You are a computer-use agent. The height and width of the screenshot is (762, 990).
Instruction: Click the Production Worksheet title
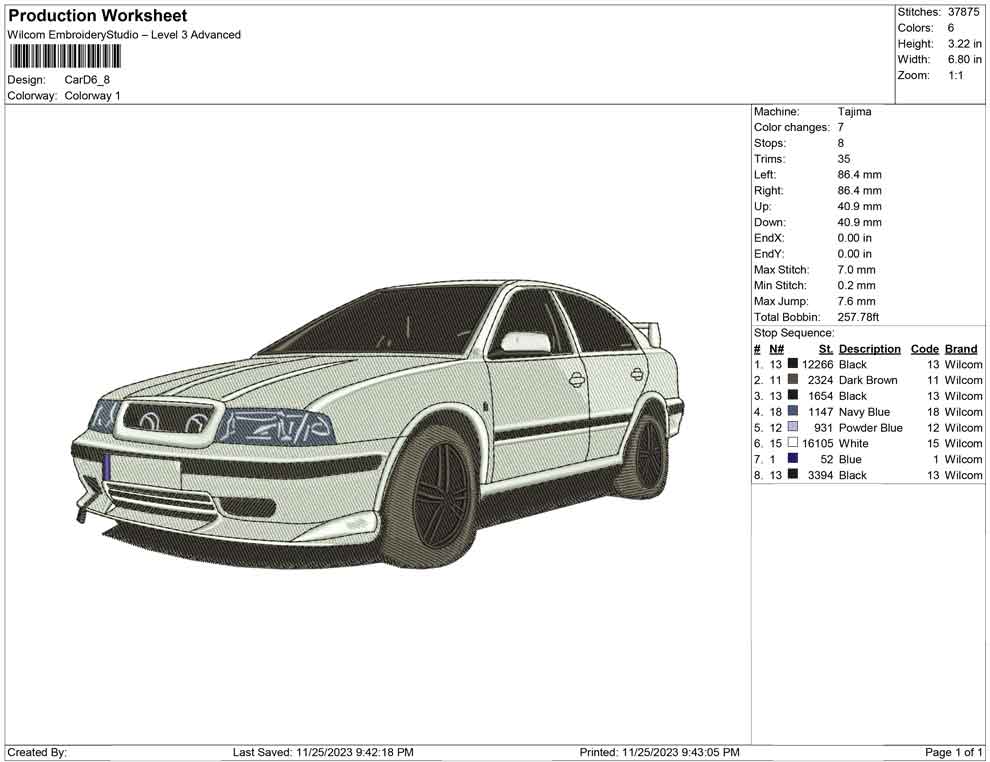tap(97, 16)
